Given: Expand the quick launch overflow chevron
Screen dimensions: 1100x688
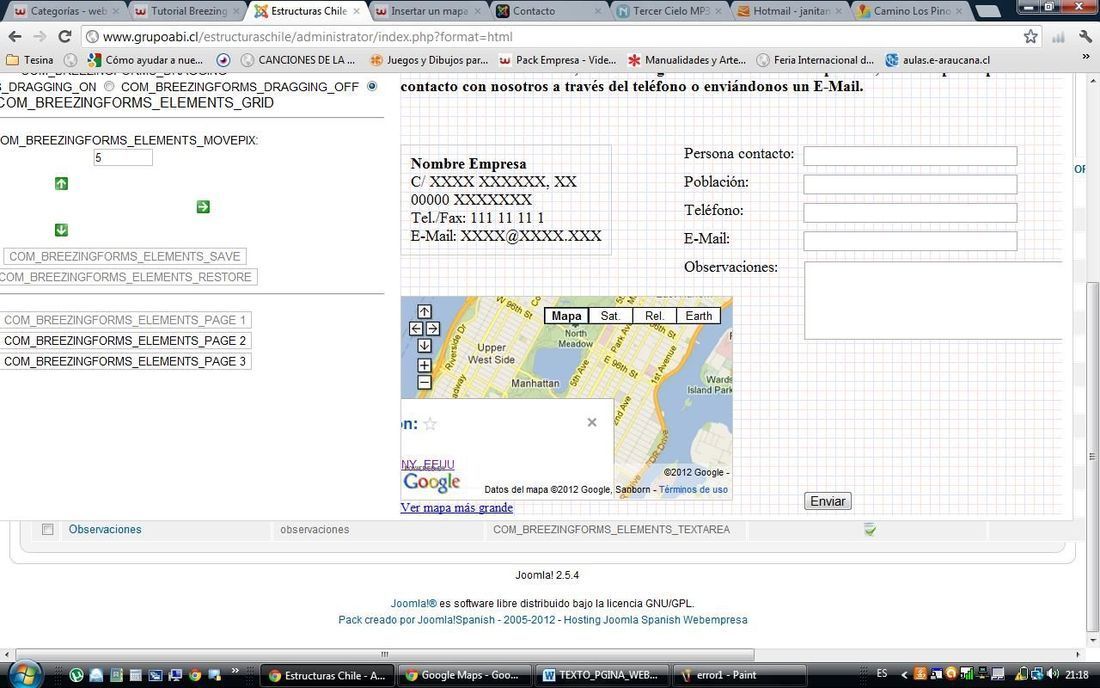Looking at the screenshot, I should coord(235,671).
